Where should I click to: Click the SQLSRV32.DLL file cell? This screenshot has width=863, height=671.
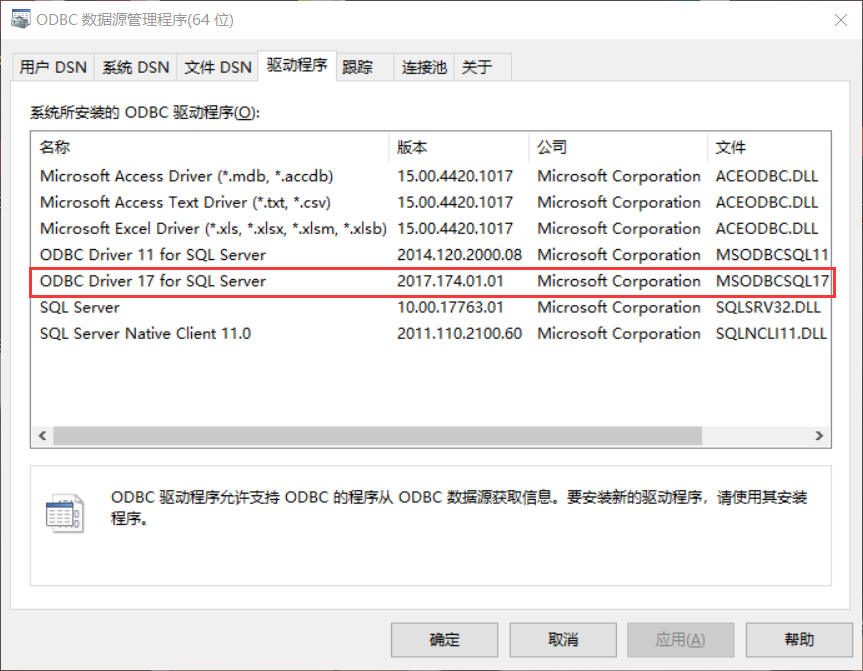click(768, 307)
